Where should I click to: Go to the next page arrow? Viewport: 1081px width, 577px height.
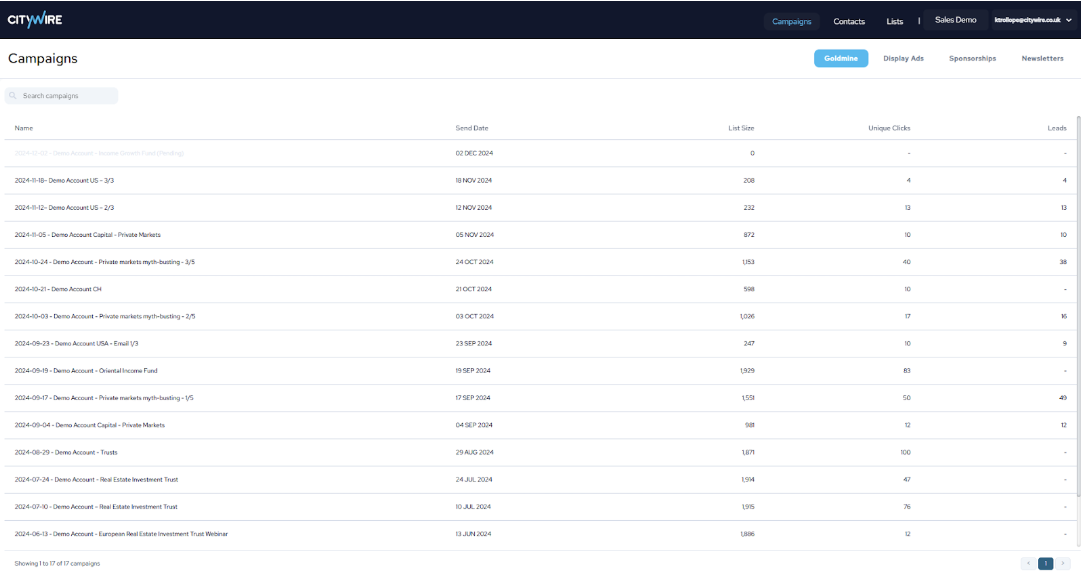(1063, 564)
